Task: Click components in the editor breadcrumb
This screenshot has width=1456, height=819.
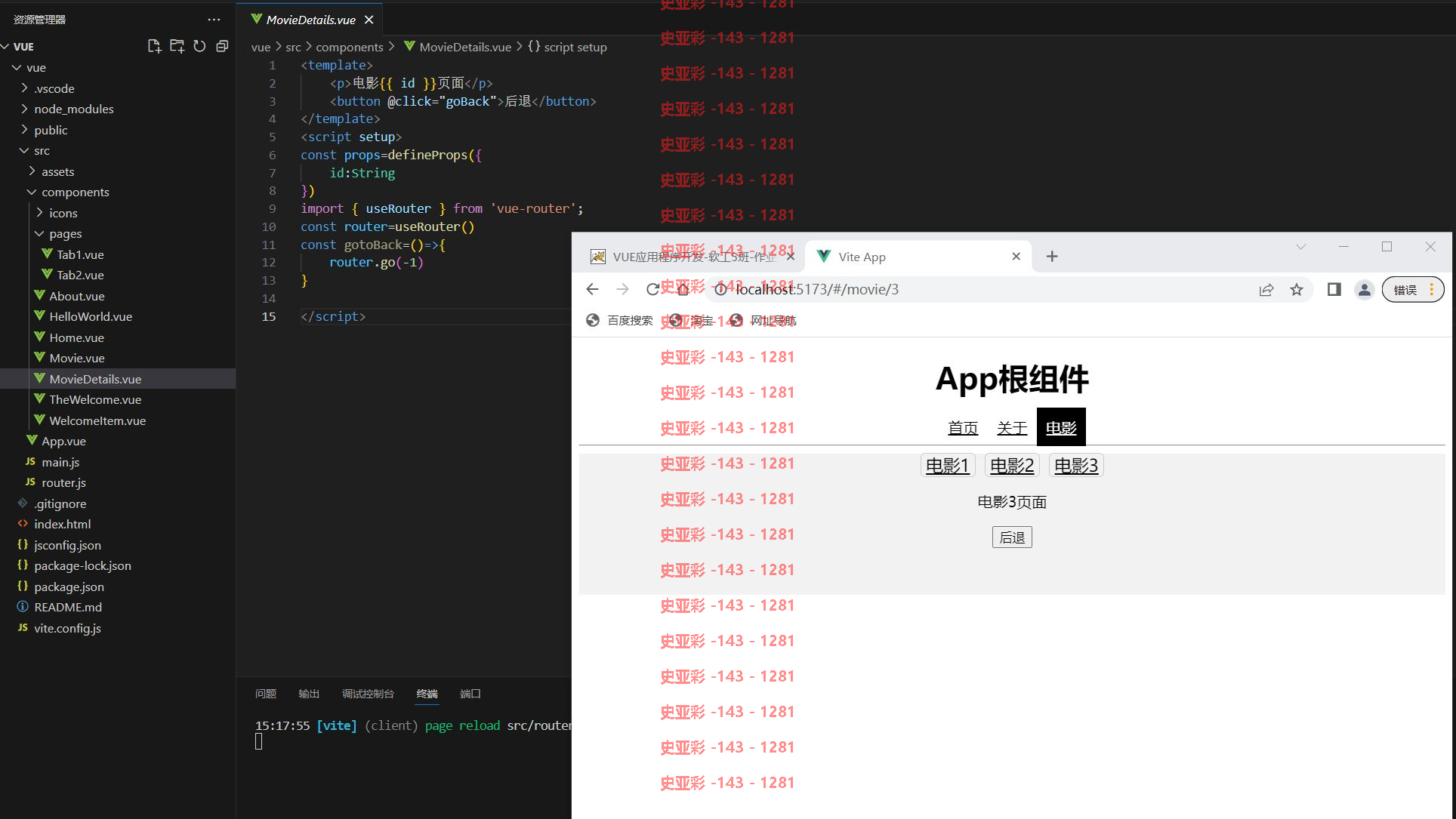Action: pyautogui.click(x=350, y=47)
